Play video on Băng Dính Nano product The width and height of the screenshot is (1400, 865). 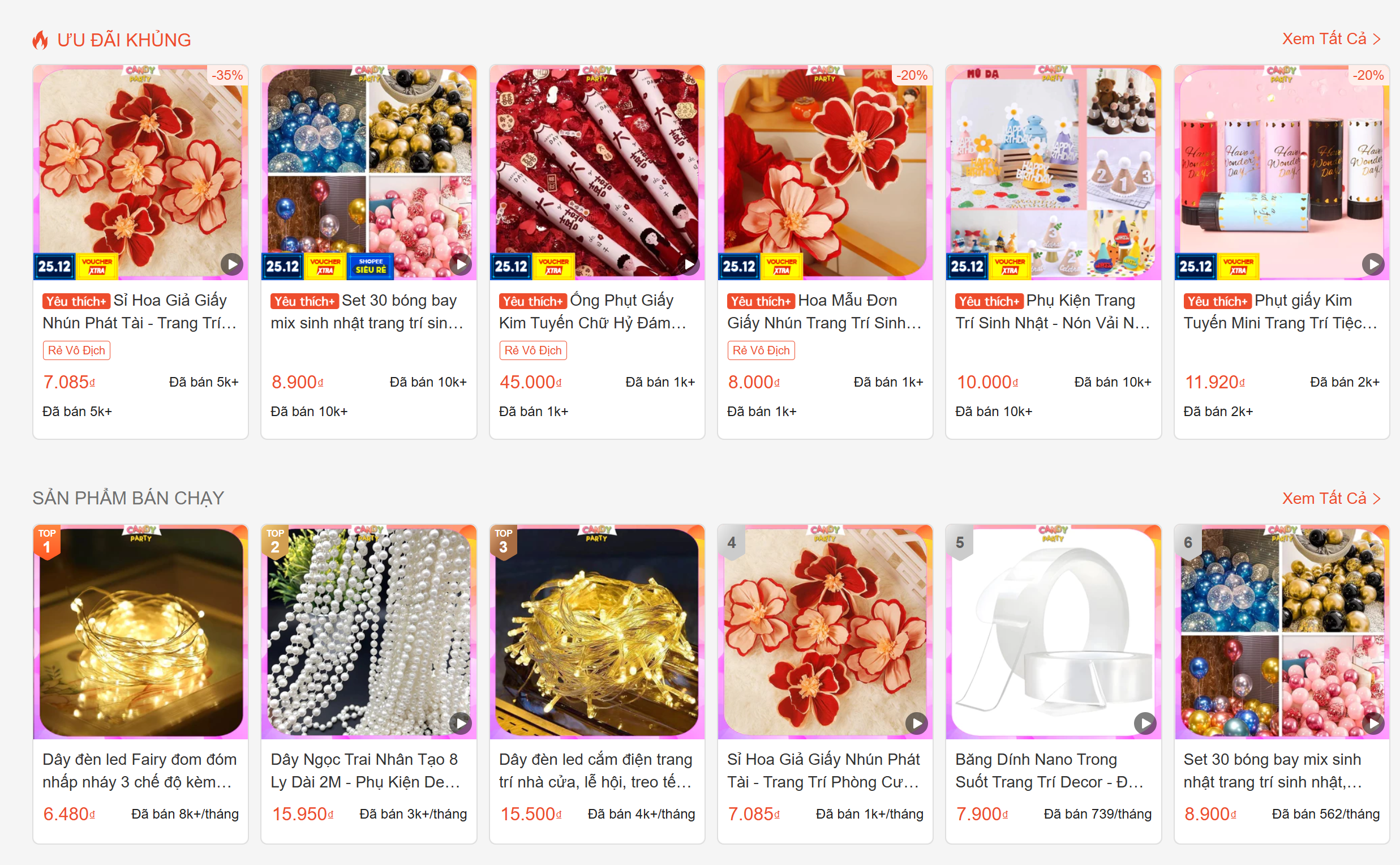[1145, 723]
